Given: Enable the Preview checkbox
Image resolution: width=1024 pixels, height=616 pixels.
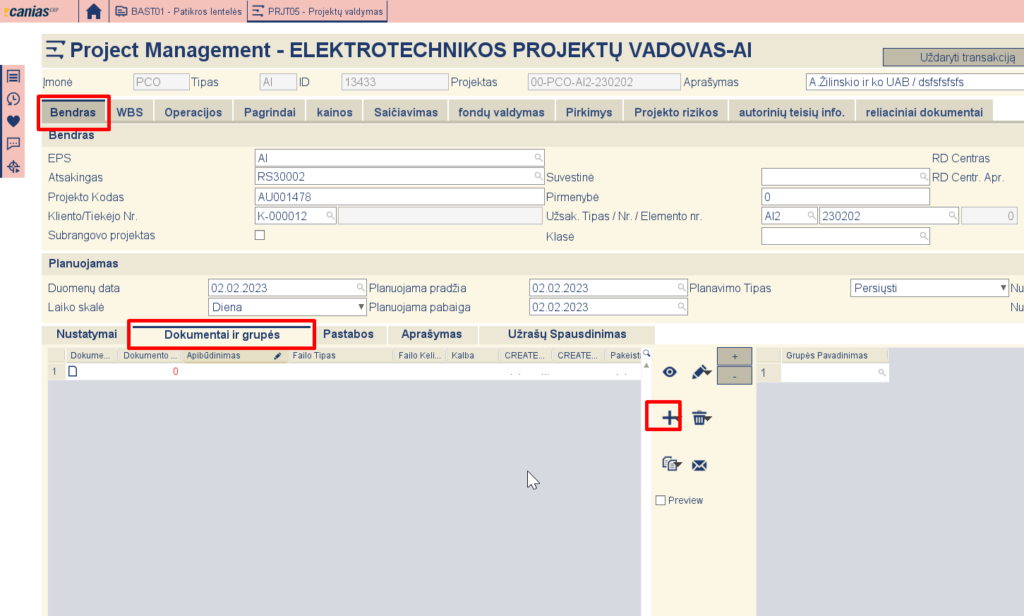Looking at the screenshot, I should point(660,500).
